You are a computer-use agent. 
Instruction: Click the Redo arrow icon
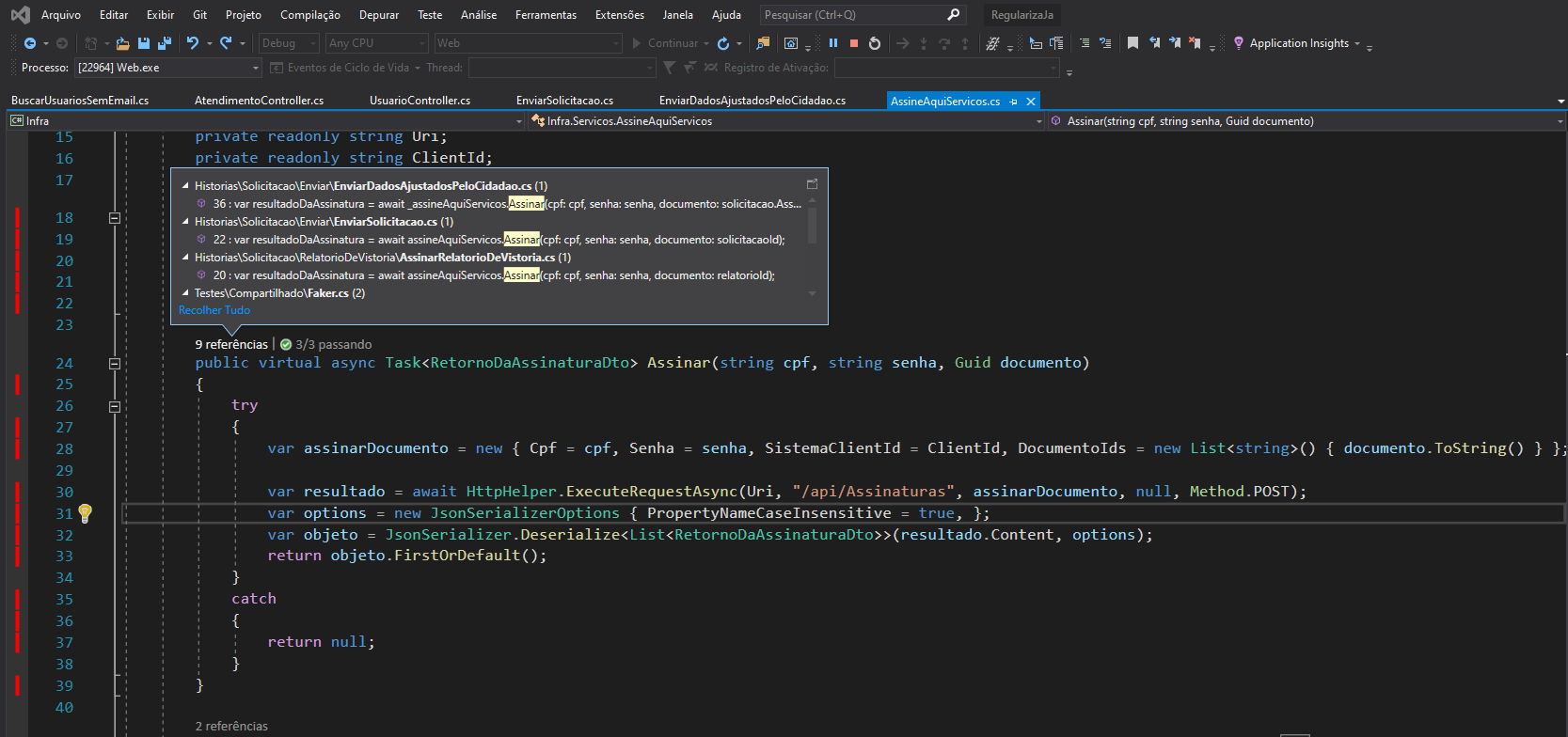tap(226, 43)
